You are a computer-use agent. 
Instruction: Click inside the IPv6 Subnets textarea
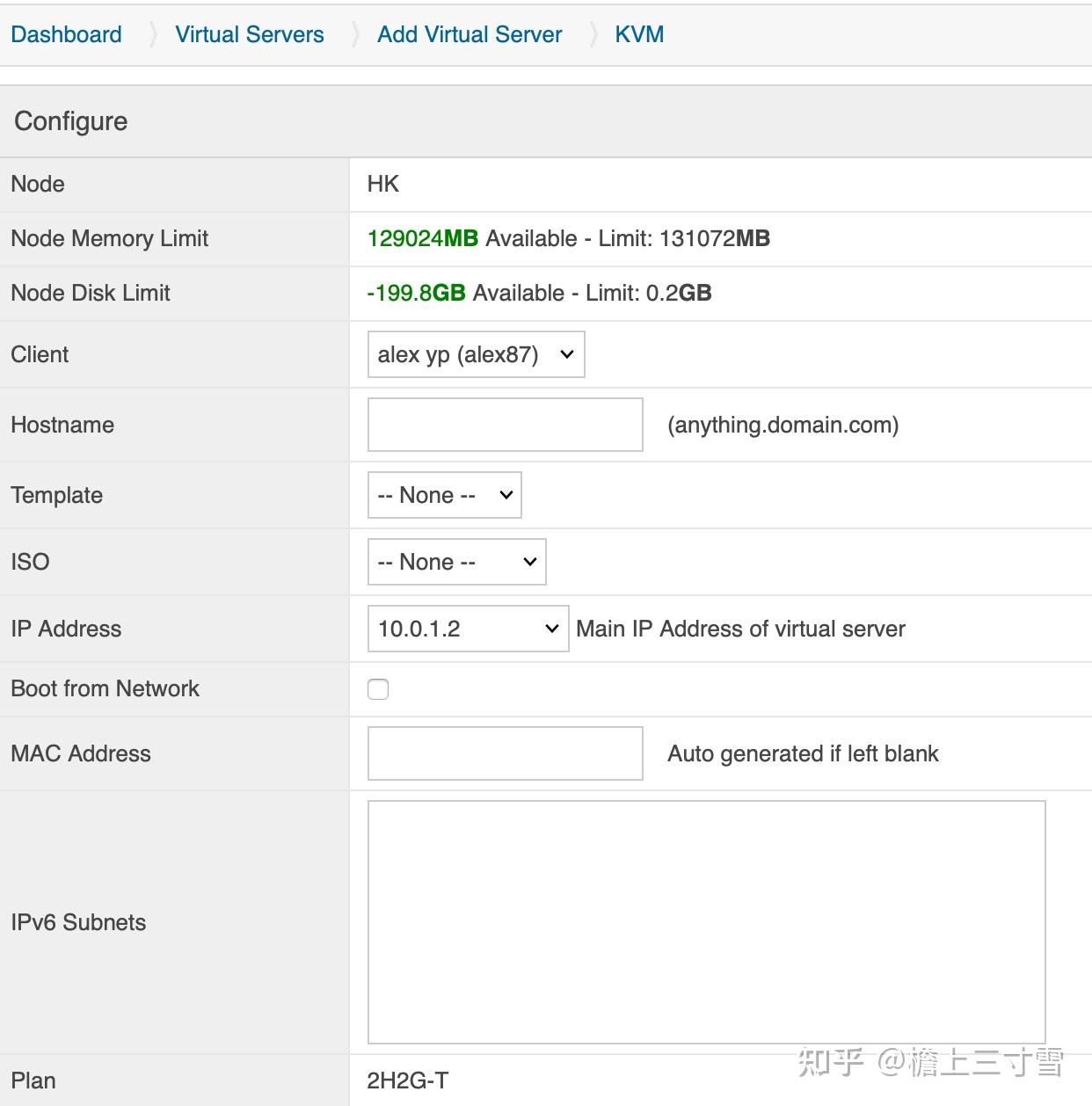[x=703, y=921]
